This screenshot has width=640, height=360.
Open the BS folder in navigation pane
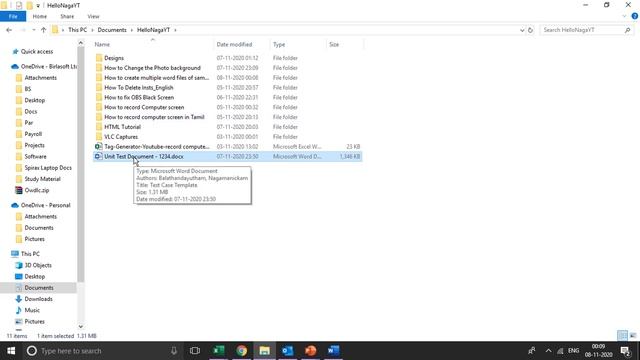coord(27,89)
